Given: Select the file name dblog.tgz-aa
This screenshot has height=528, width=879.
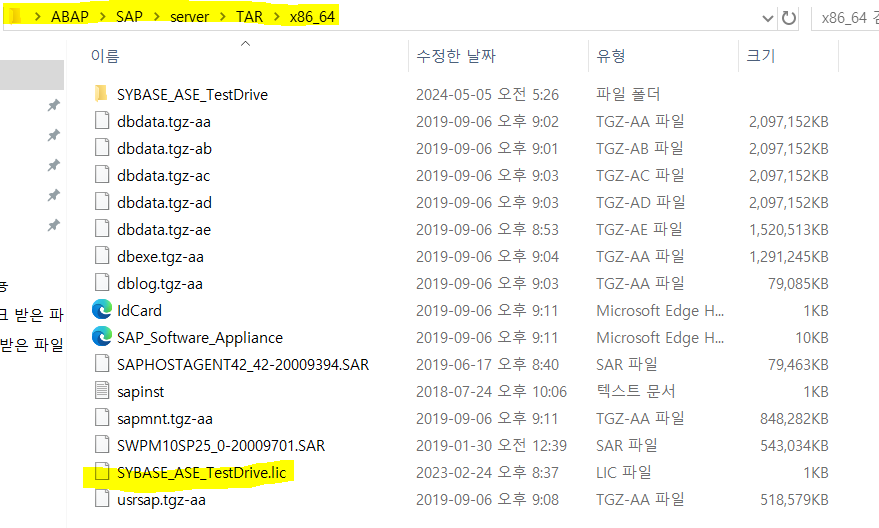Looking at the screenshot, I should coord(160,284).
